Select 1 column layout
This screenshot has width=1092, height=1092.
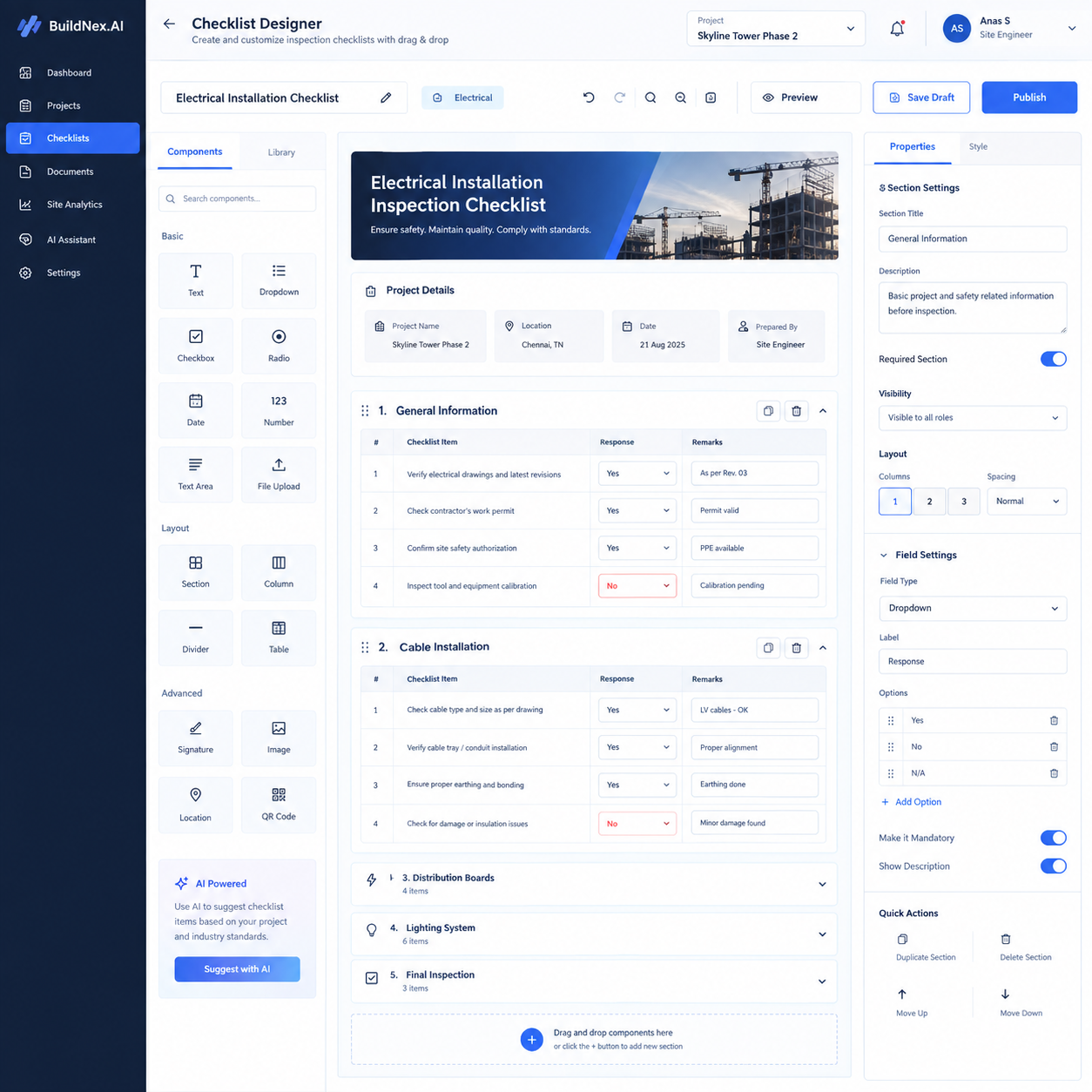pyautogui.click(x=895, y=502)
